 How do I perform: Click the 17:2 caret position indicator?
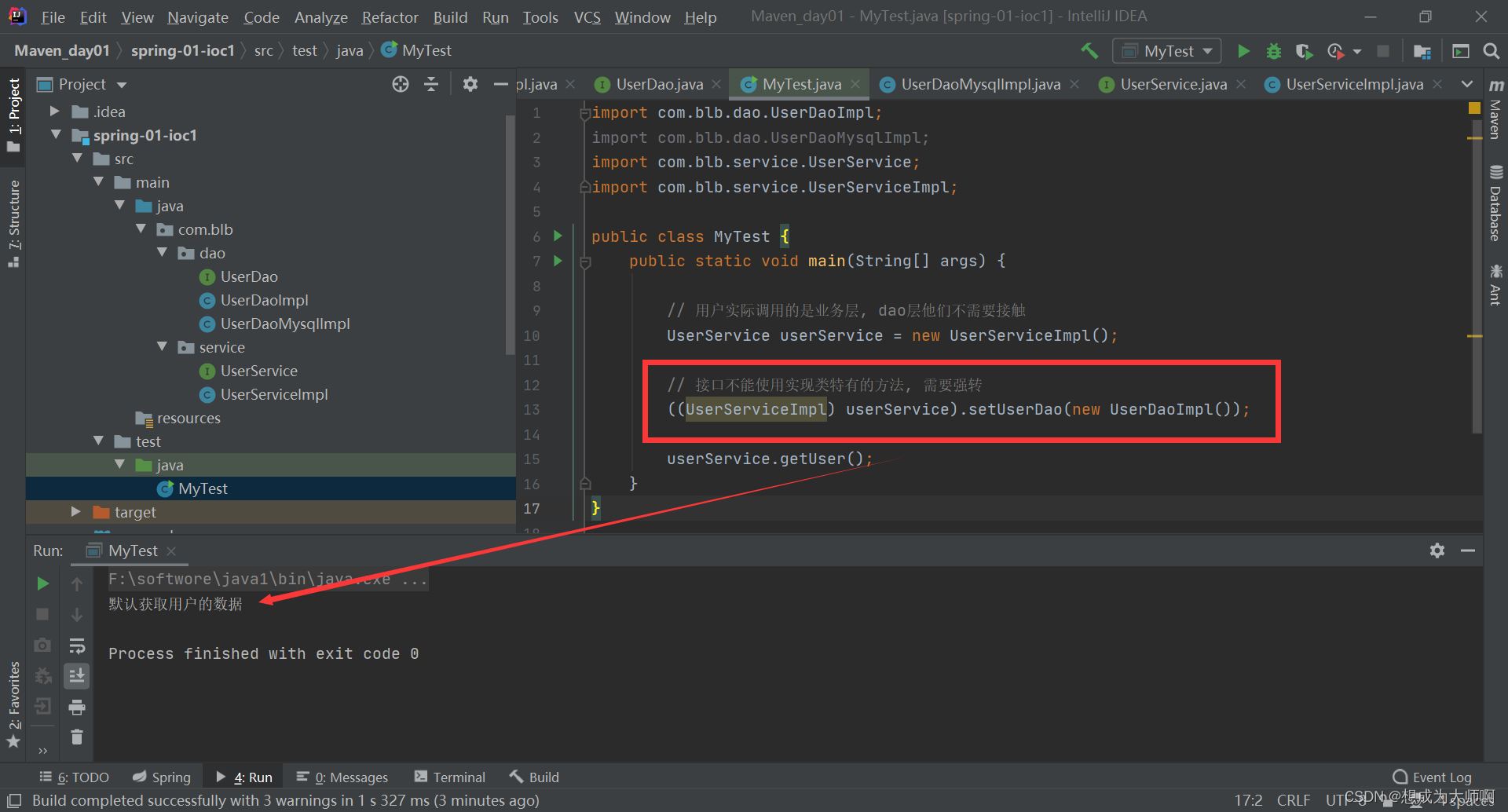(x=1248, y=800)
